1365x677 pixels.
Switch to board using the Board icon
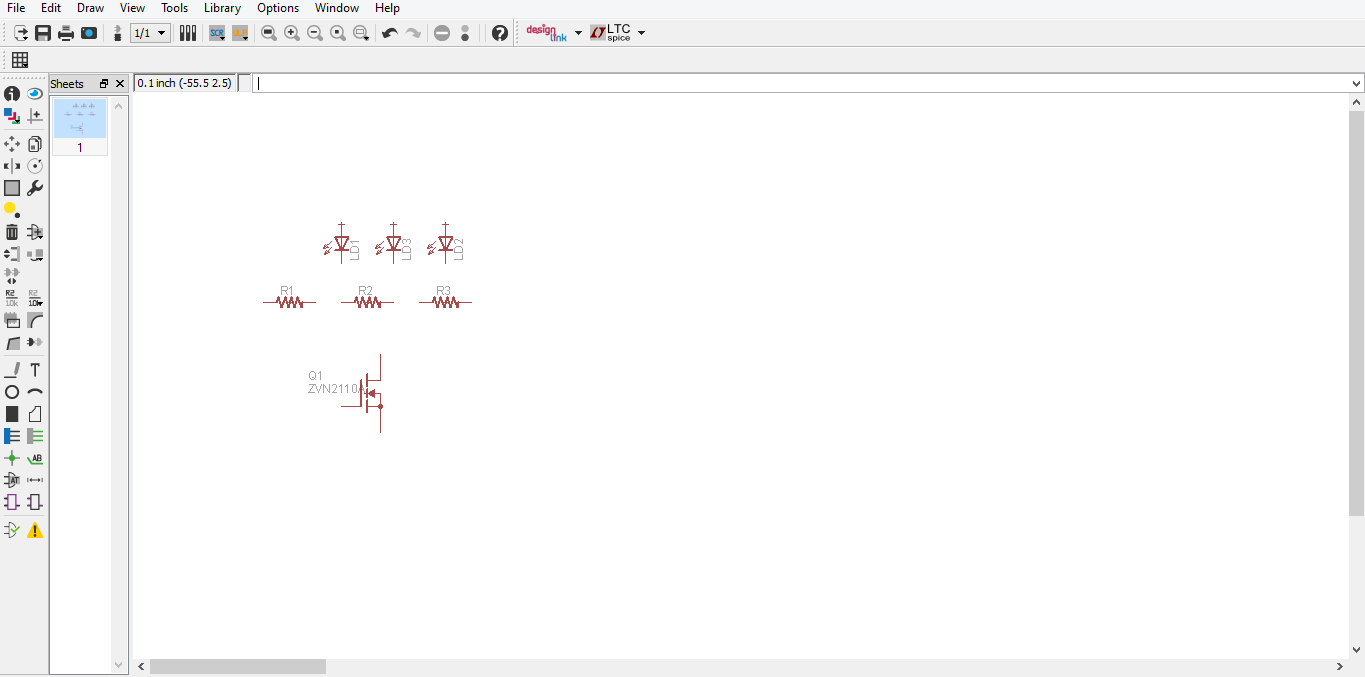pyautogui.click(x=118, y=33)
